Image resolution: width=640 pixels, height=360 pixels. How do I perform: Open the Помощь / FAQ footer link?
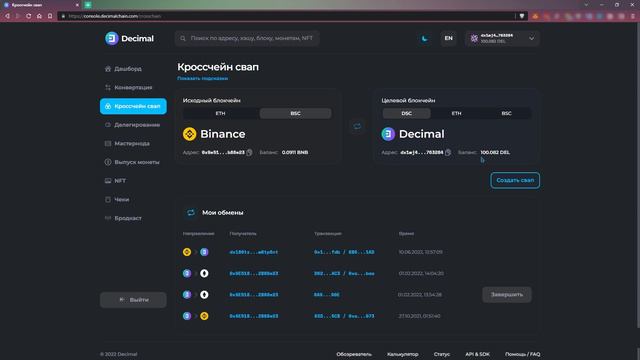[x=522, y=354]
